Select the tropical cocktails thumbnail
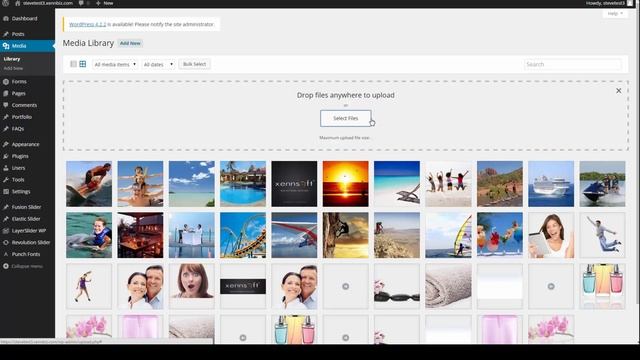Screen dimensions: 640x360 (x=500, y=235)
